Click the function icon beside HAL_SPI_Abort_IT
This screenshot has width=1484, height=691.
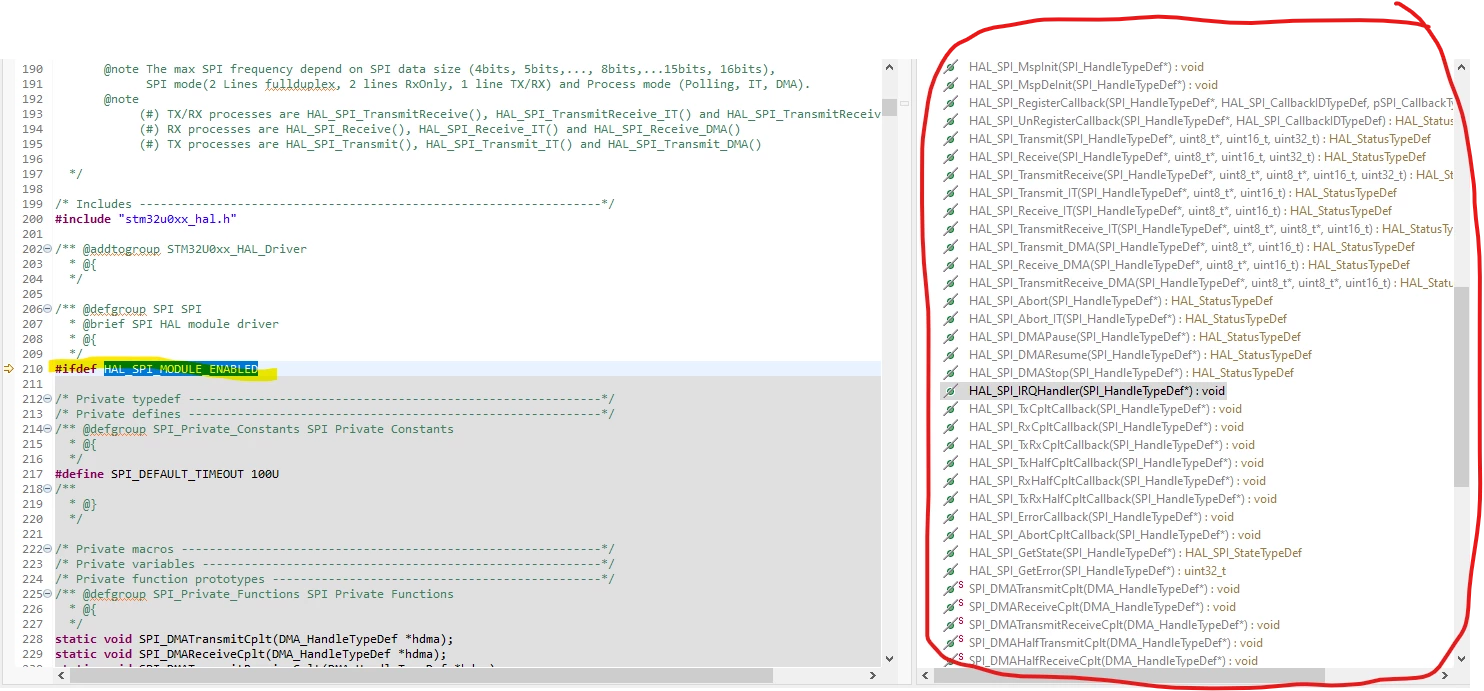pyautogui.click(x=951, y=319)
